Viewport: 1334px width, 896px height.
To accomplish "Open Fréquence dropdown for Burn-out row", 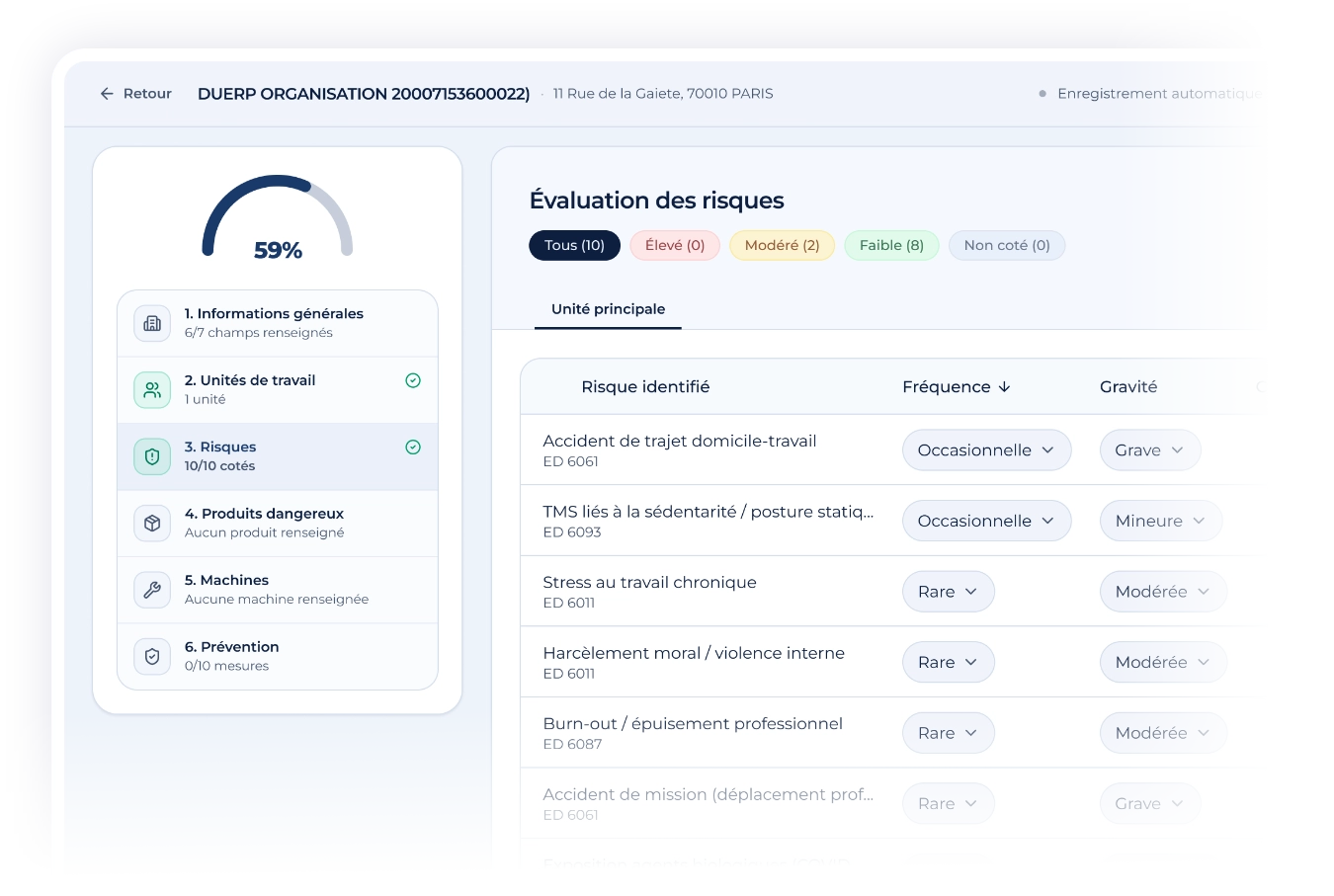I will coord(948,733).
